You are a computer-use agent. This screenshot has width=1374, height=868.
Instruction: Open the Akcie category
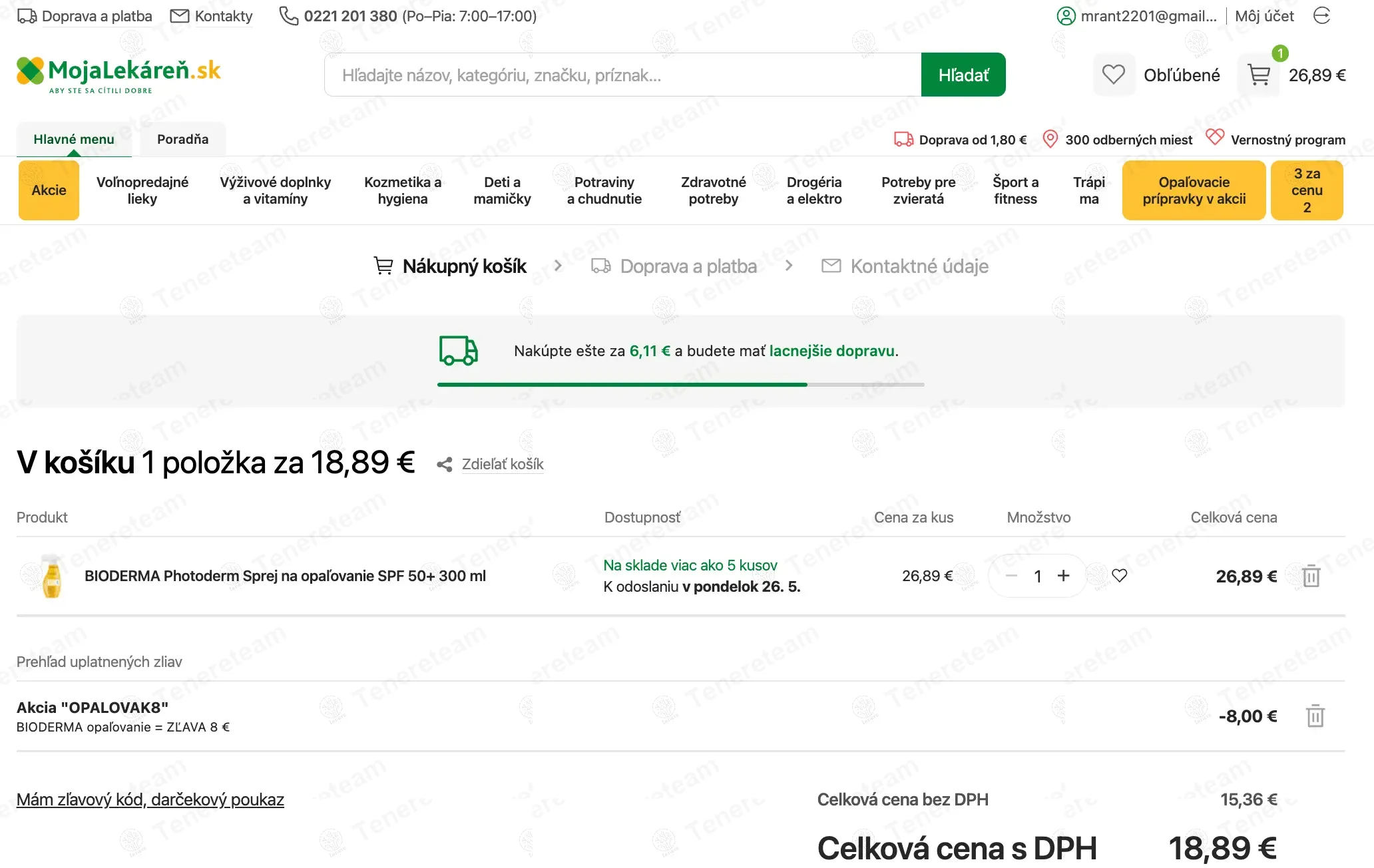click(x=49, y=190)
